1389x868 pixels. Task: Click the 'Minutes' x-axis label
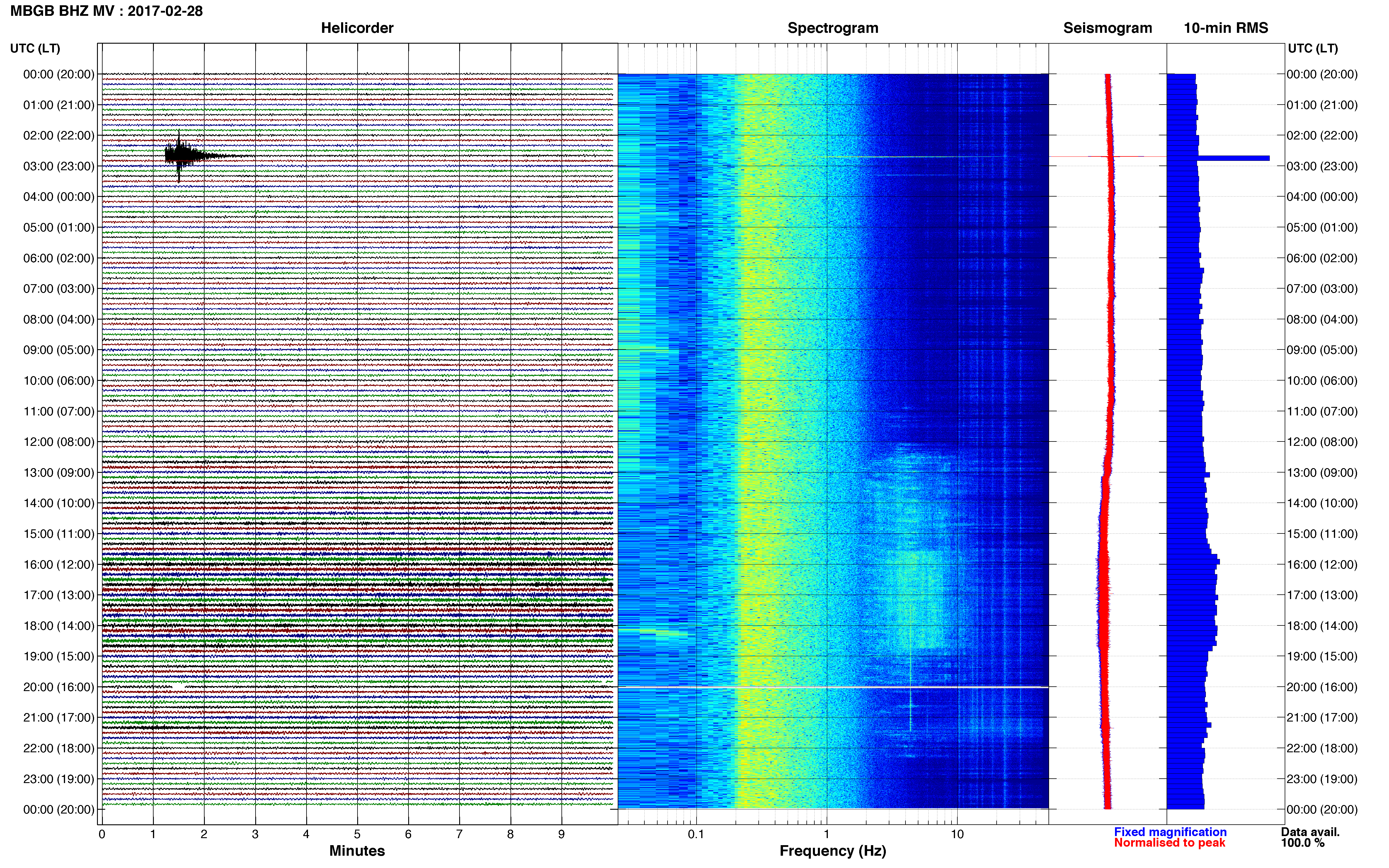pyautogui.click(x=357, y=851)
